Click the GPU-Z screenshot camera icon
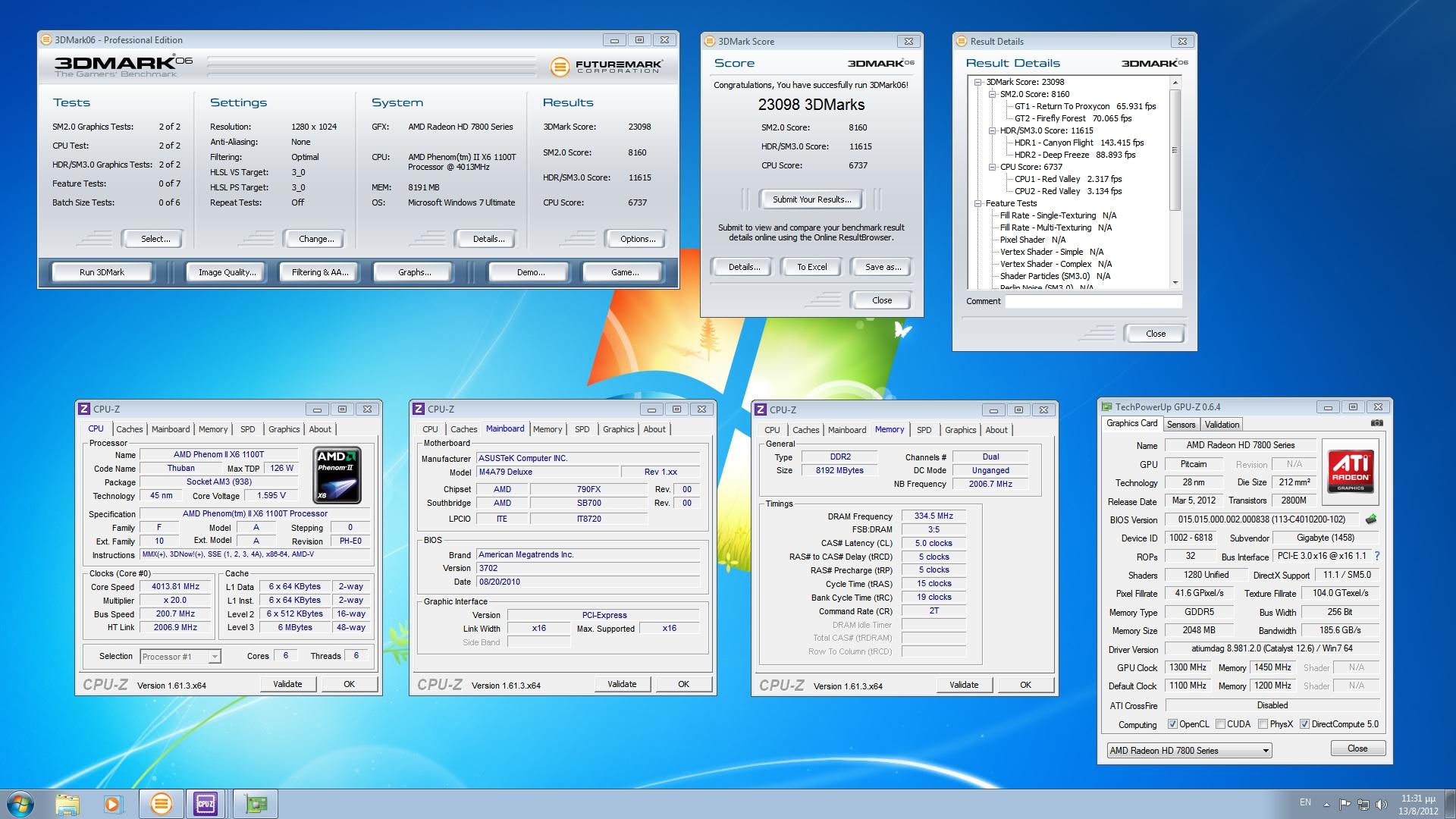Screen dimensions: 1456x819 tap(1377, 423)
